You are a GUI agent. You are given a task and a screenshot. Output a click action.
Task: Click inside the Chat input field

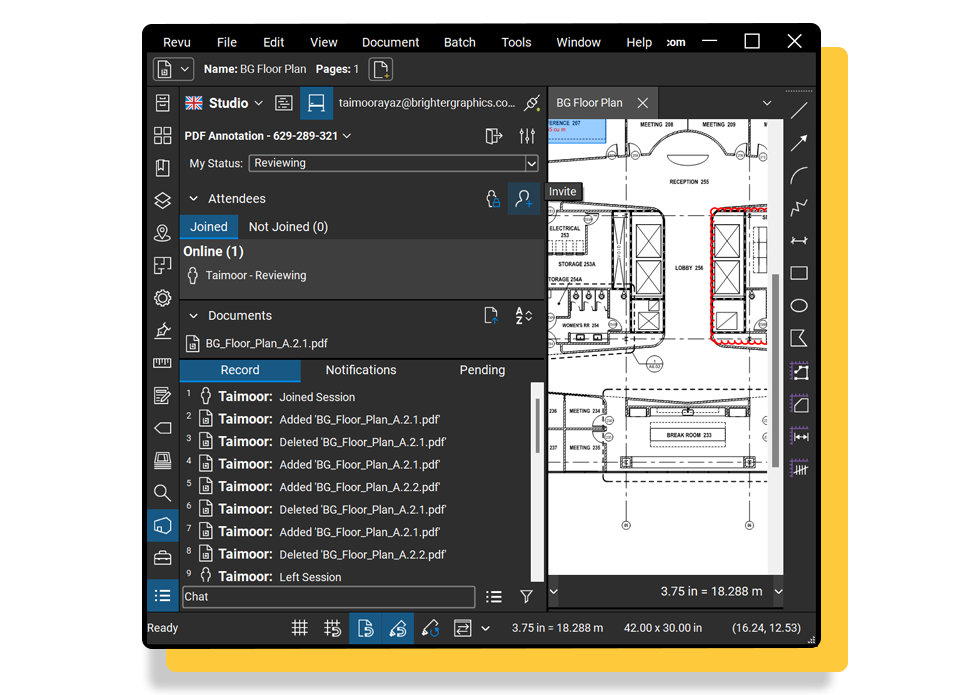pyautogui.click(x=328, y=596)
